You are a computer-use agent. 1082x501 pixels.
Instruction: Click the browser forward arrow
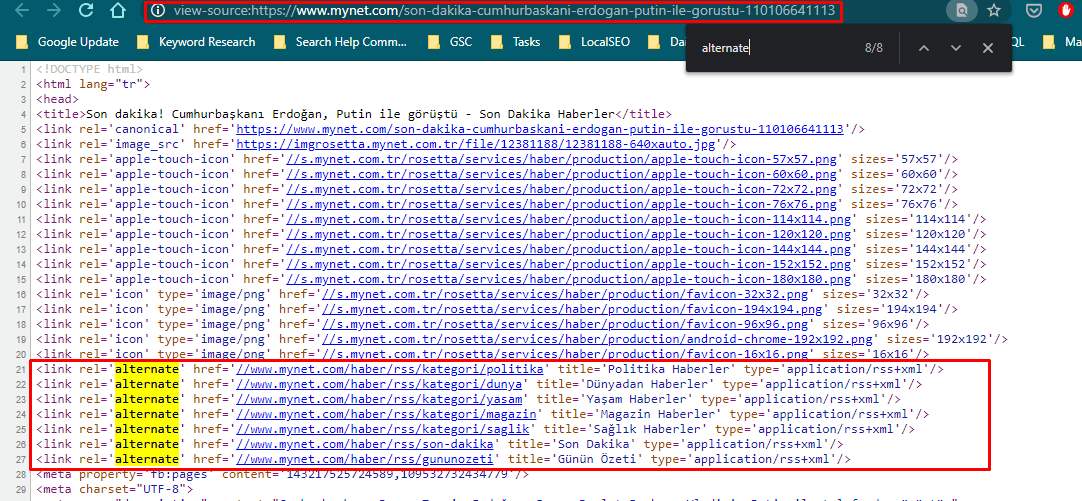pyautogui.click(x=55, y=10)
